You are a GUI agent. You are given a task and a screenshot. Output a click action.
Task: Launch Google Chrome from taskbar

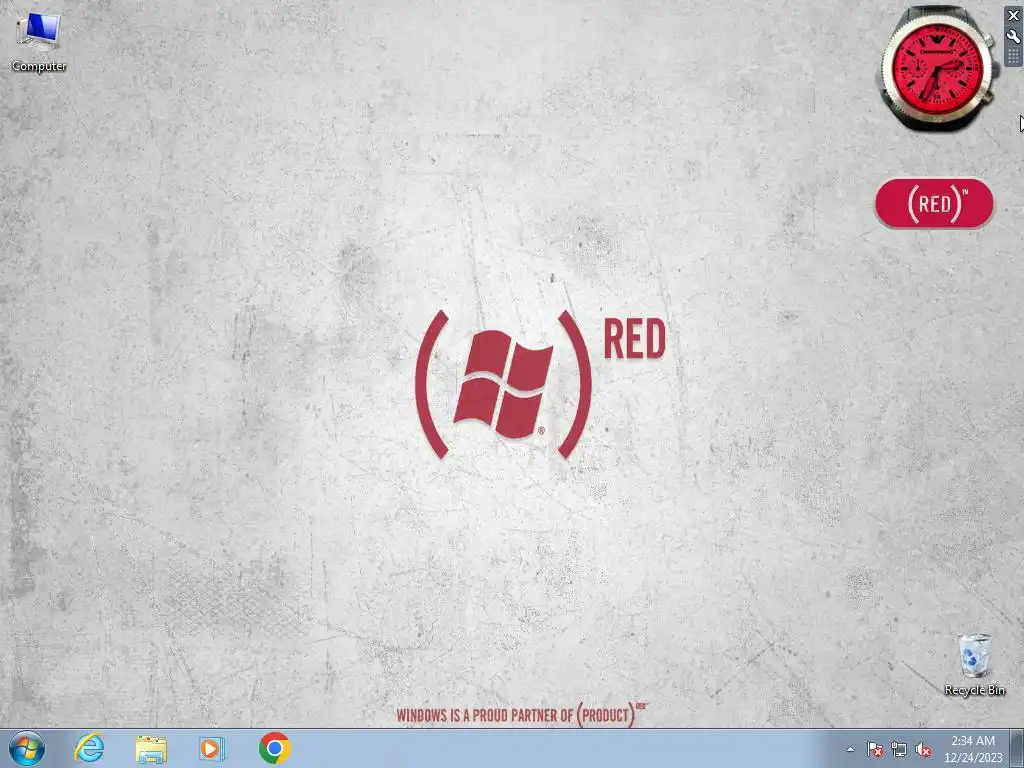(x=274, y=748)
